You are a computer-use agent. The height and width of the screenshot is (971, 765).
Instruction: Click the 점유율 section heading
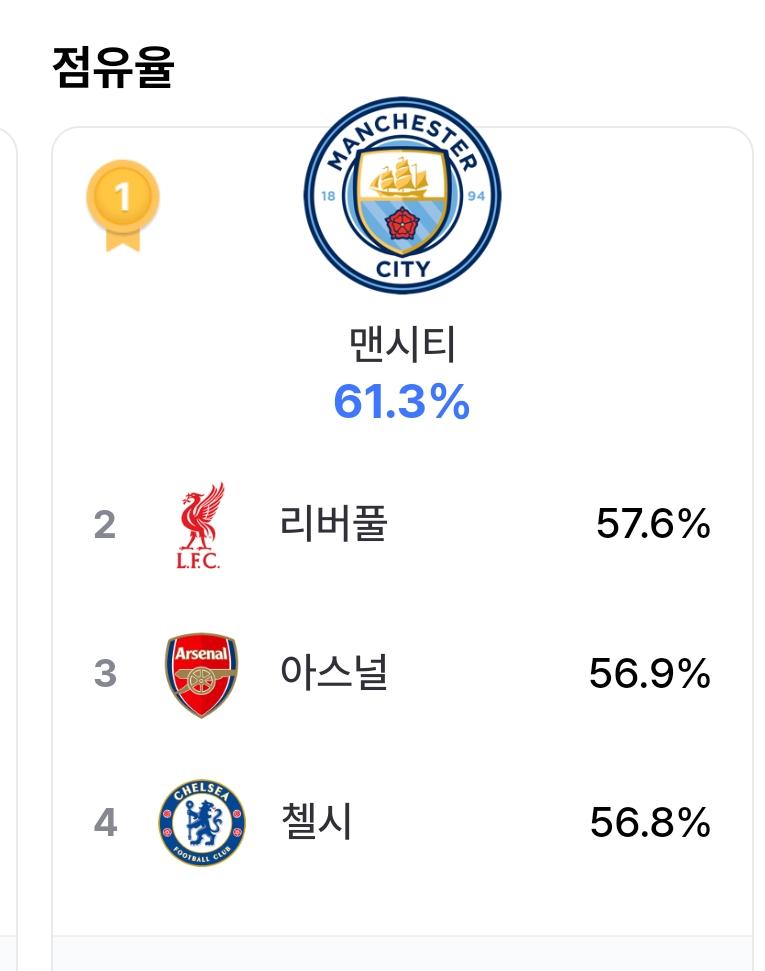click(x=113, y=67)
